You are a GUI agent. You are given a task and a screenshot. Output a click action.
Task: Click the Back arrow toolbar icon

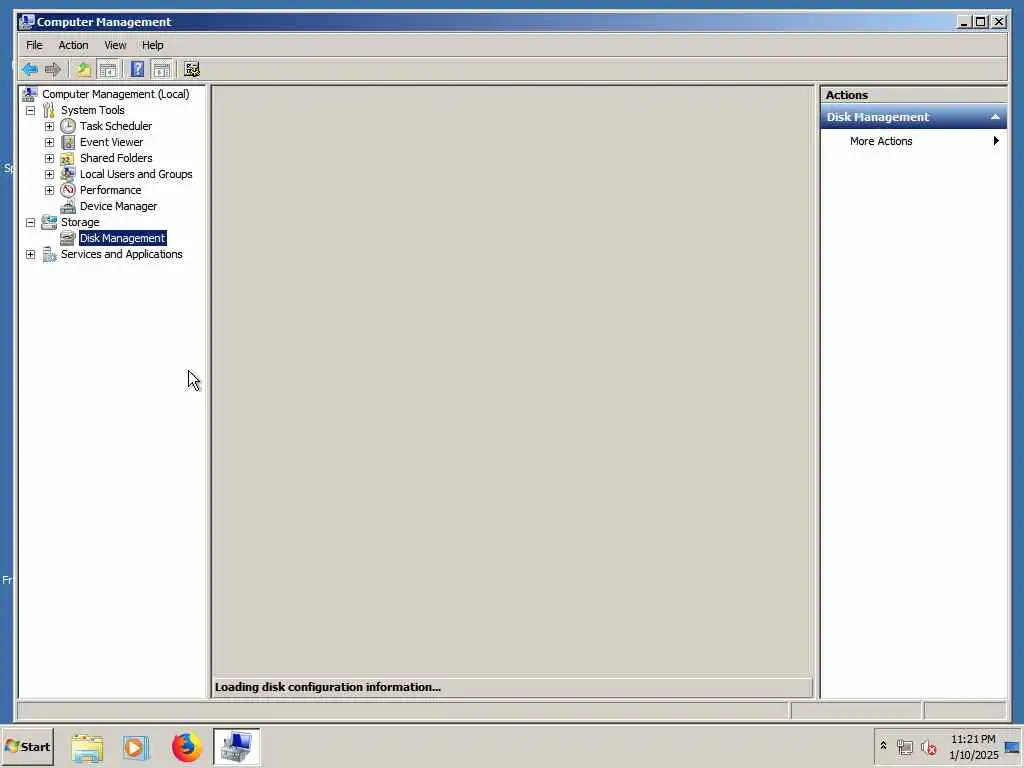point(30,69)
